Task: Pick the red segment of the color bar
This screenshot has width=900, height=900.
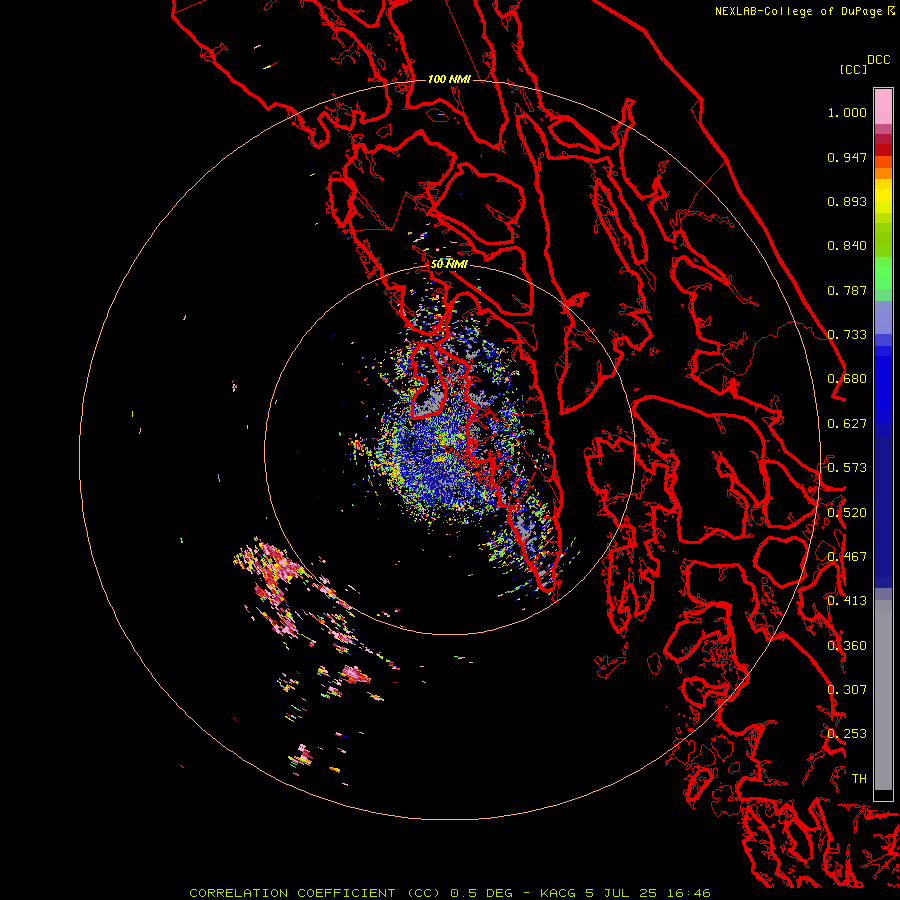Action: coord(883,150)
